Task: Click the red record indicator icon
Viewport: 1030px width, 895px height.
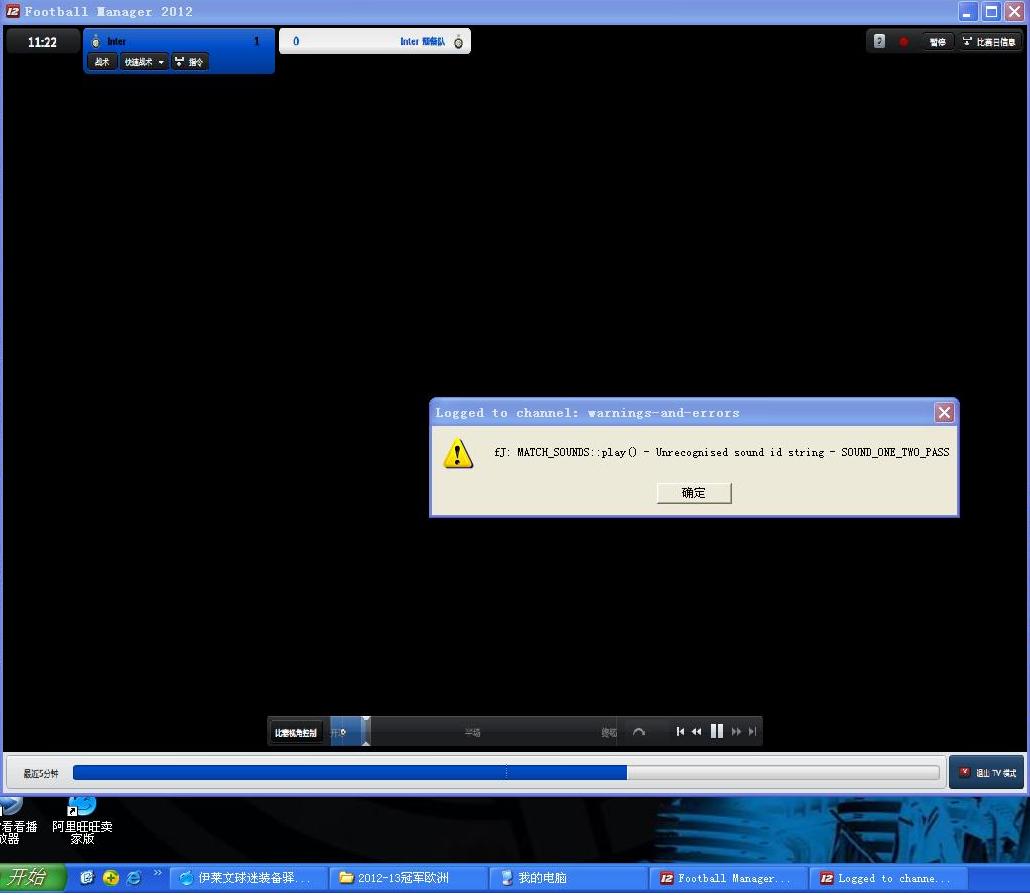Action: pos(904,41)
